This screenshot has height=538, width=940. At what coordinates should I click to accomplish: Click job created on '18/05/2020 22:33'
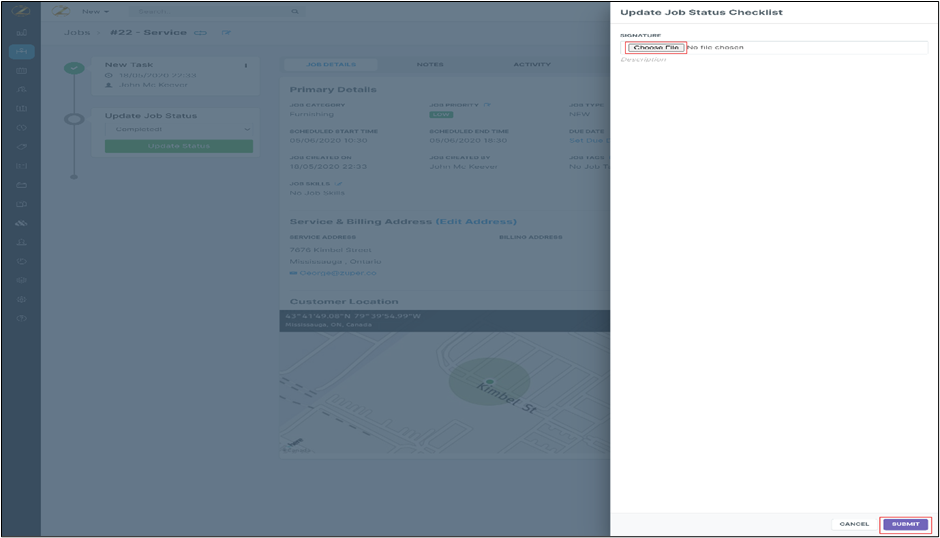click(x=329, y=167)
